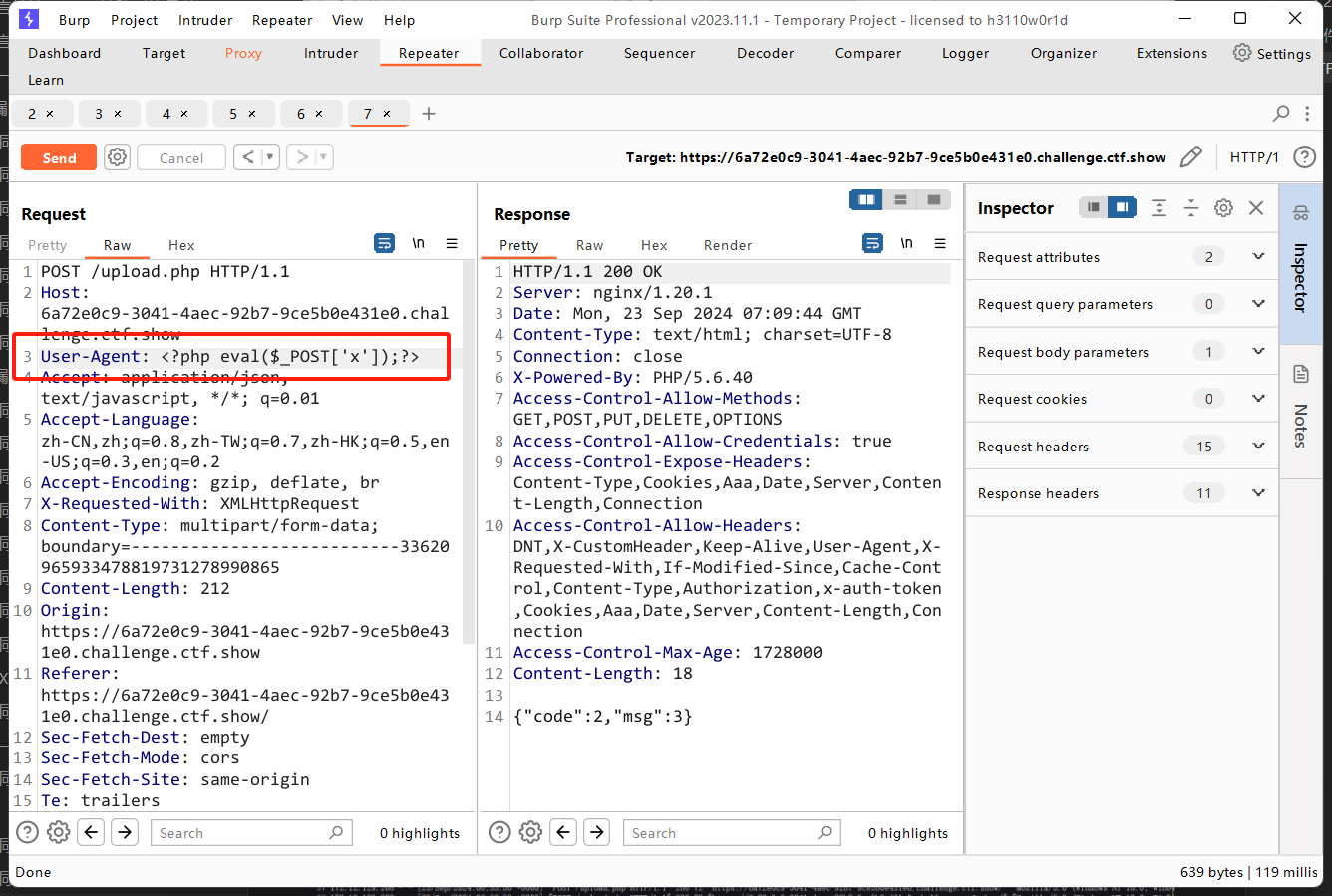Switch Inspector to the docked layout
Viewport: 1332px width, 896px height.
click(x=1122, y=207)
